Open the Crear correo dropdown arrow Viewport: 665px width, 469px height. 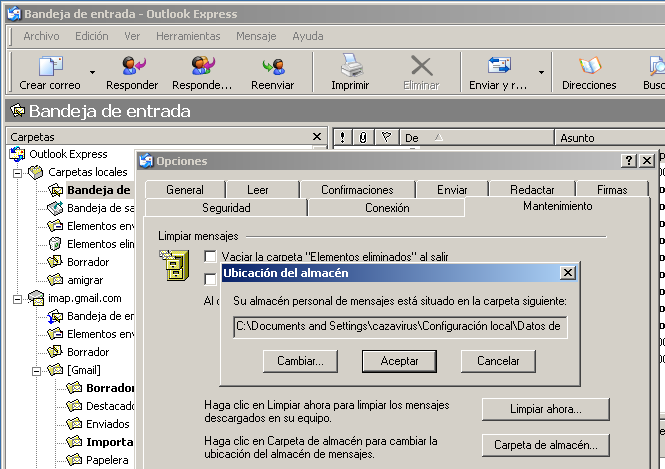[x=92, y=73]
